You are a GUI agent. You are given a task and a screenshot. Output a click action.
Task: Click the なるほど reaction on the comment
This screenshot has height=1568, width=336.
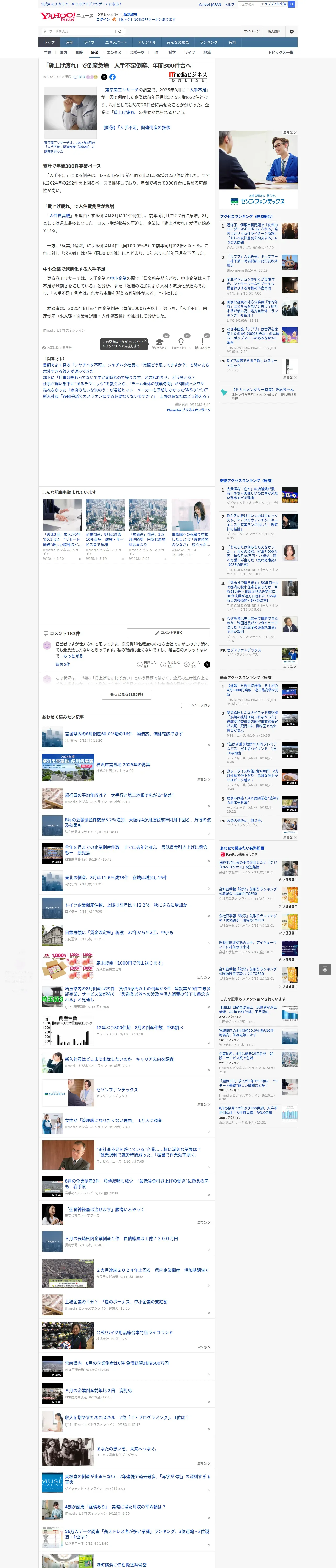(164, 664)
